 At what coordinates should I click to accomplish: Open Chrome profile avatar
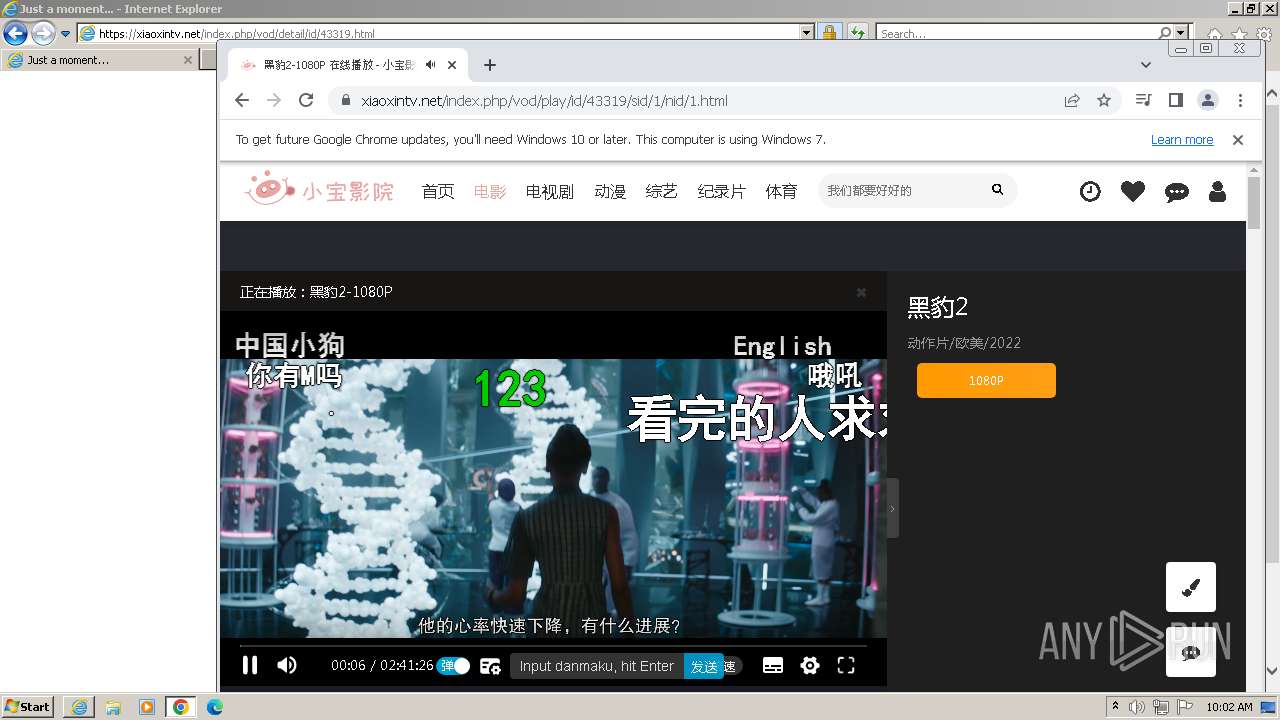pyautogui.click(x=1208, y=100)
